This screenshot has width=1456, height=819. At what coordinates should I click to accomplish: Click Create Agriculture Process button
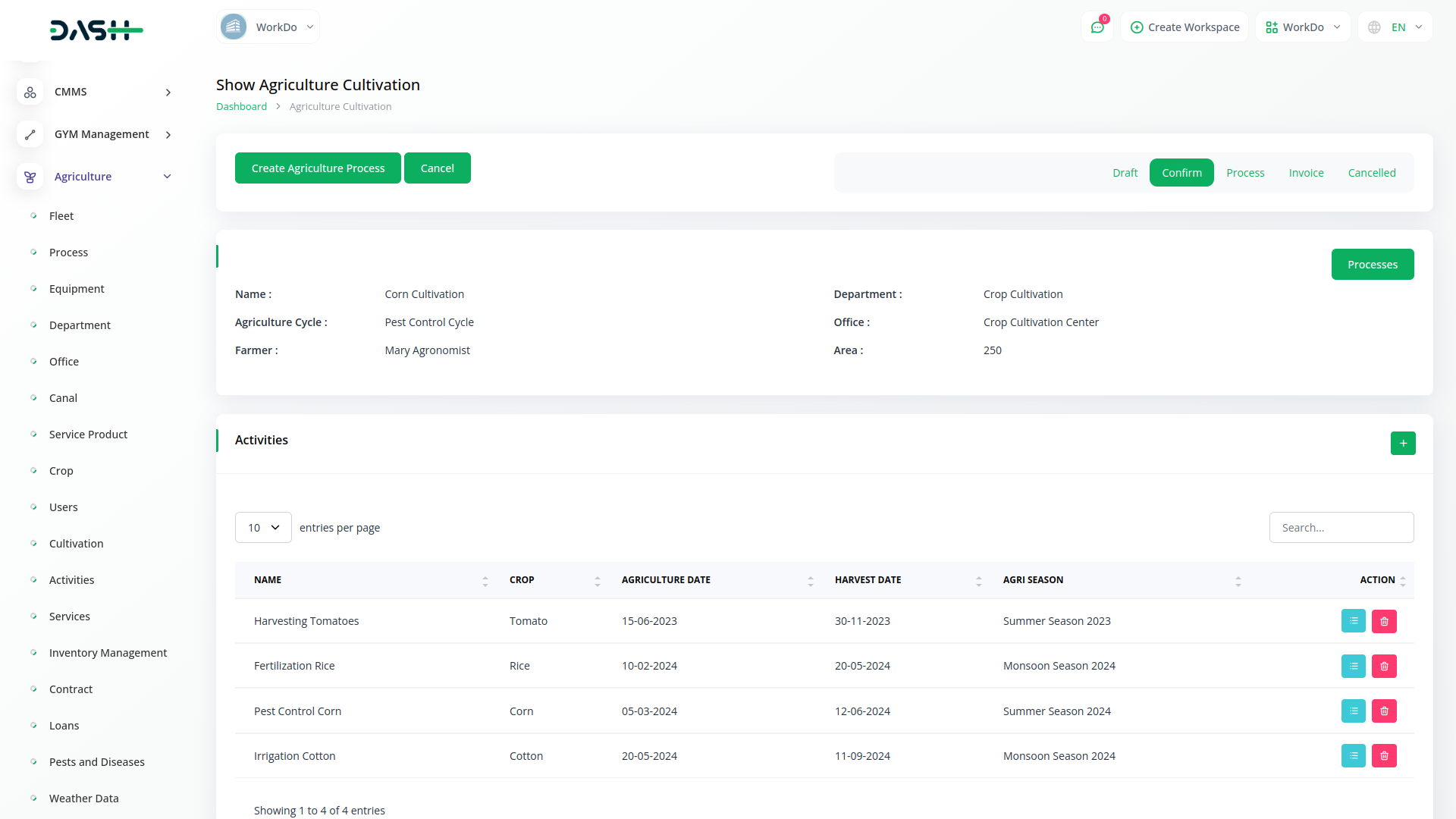[x=318, y=168]
